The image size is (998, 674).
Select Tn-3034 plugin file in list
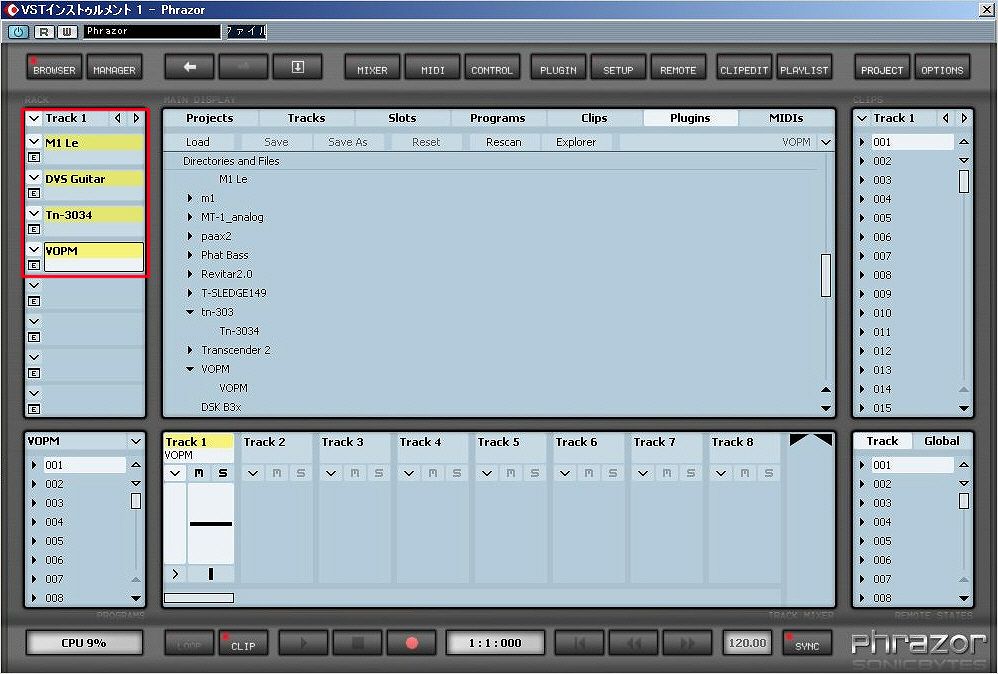point(239,331)
